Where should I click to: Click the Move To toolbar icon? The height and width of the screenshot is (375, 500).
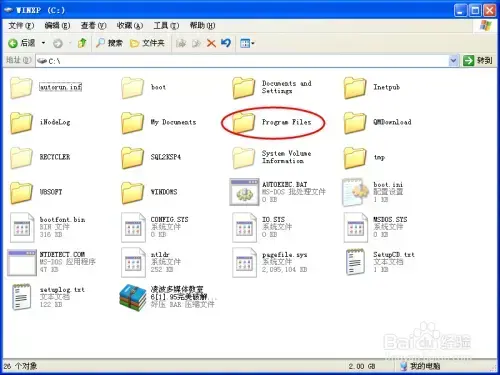[181, 43]
